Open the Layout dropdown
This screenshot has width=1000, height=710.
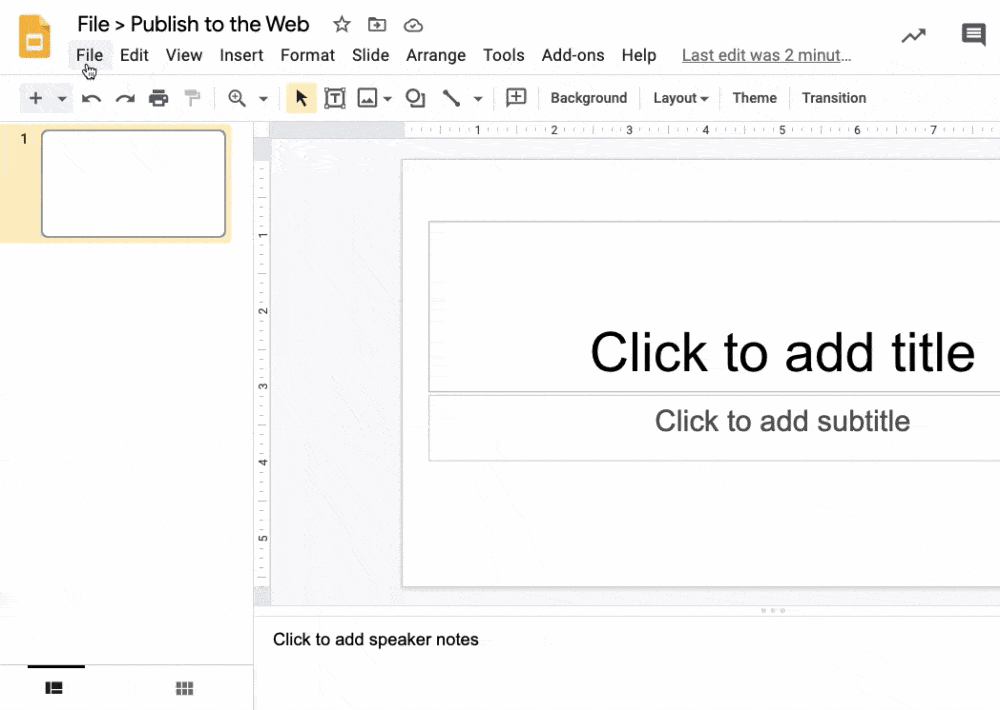pyautogui.click(x=680, y=98)
